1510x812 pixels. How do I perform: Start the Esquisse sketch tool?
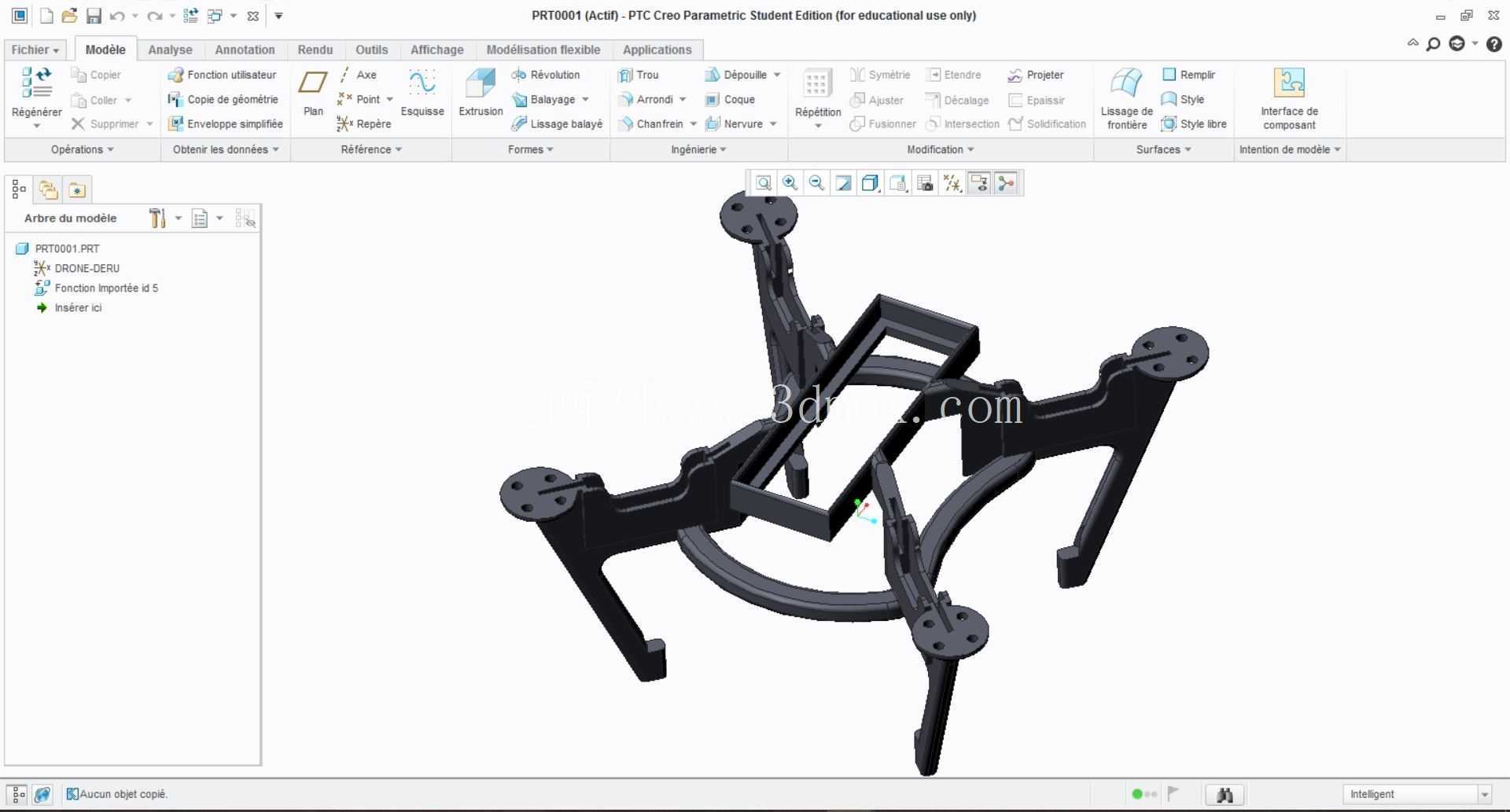(x=422, y=93)
